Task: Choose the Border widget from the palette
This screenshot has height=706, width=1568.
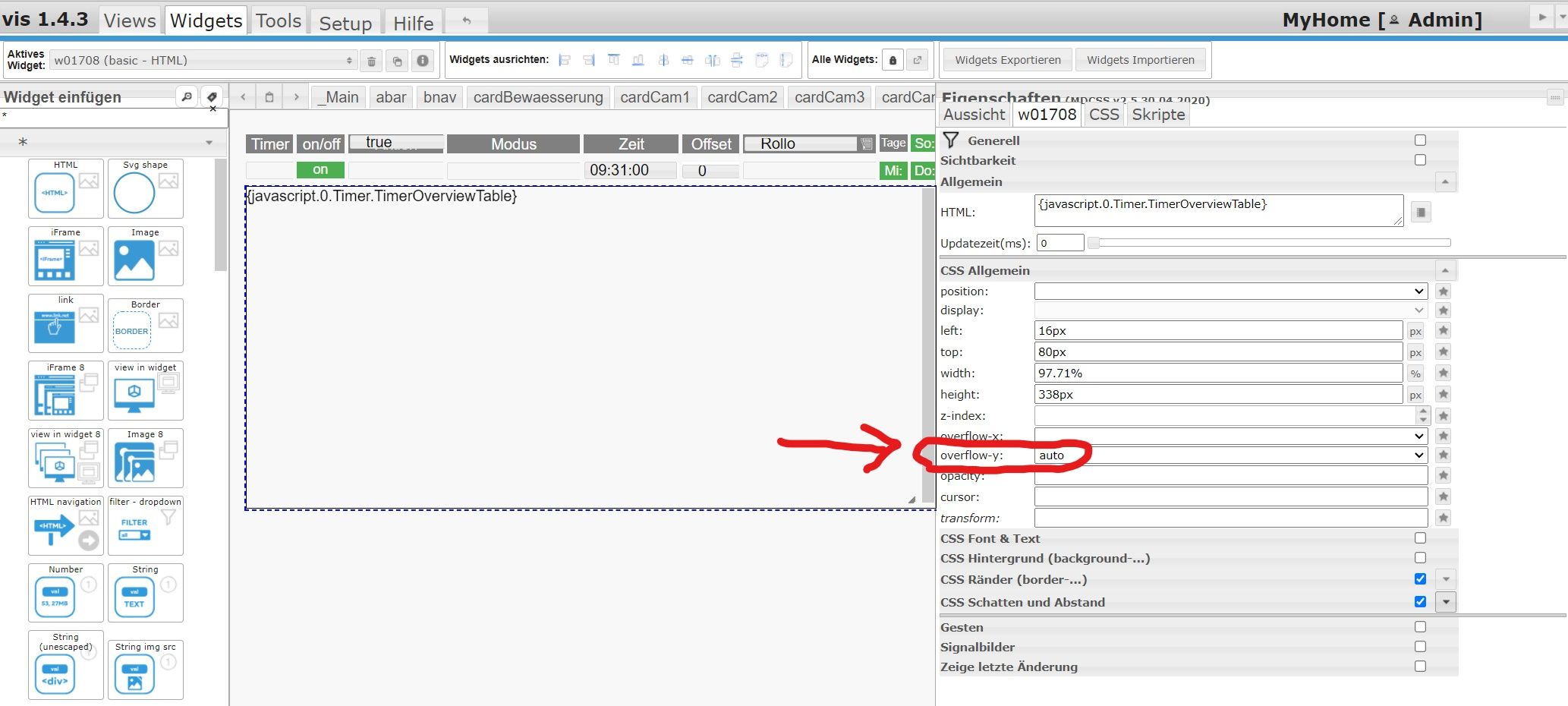Action: 146,324
